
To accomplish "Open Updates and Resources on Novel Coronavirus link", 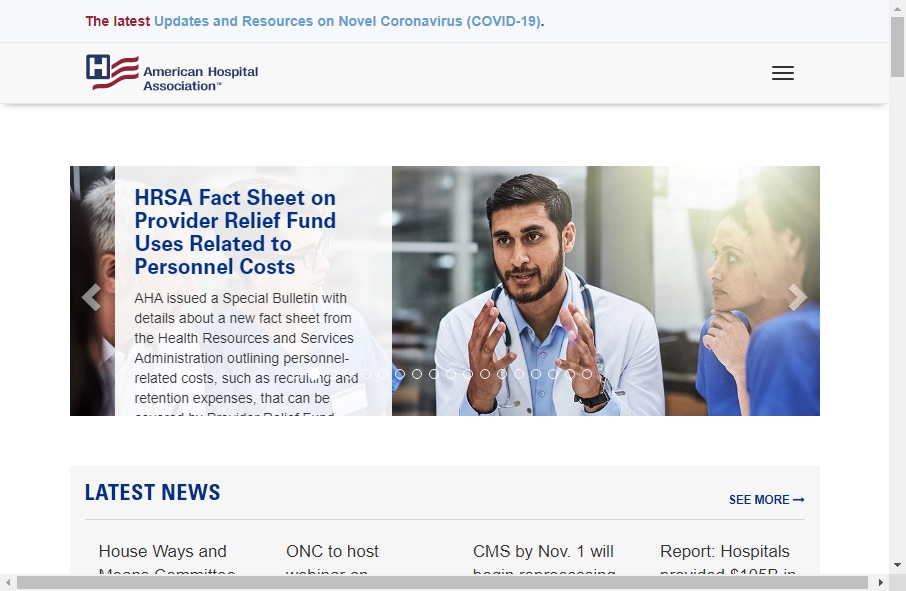I will (x=347, y=21).
